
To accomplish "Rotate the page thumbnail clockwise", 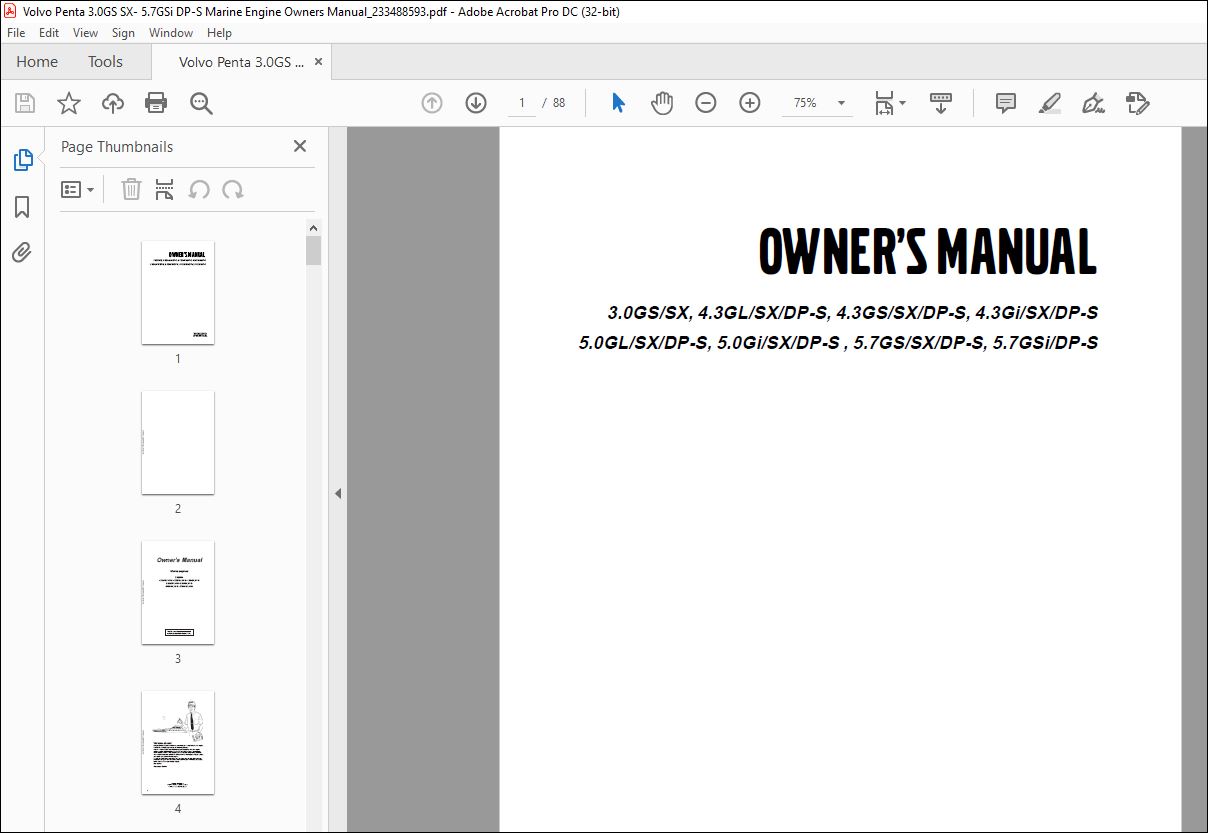I will point(233,189).
